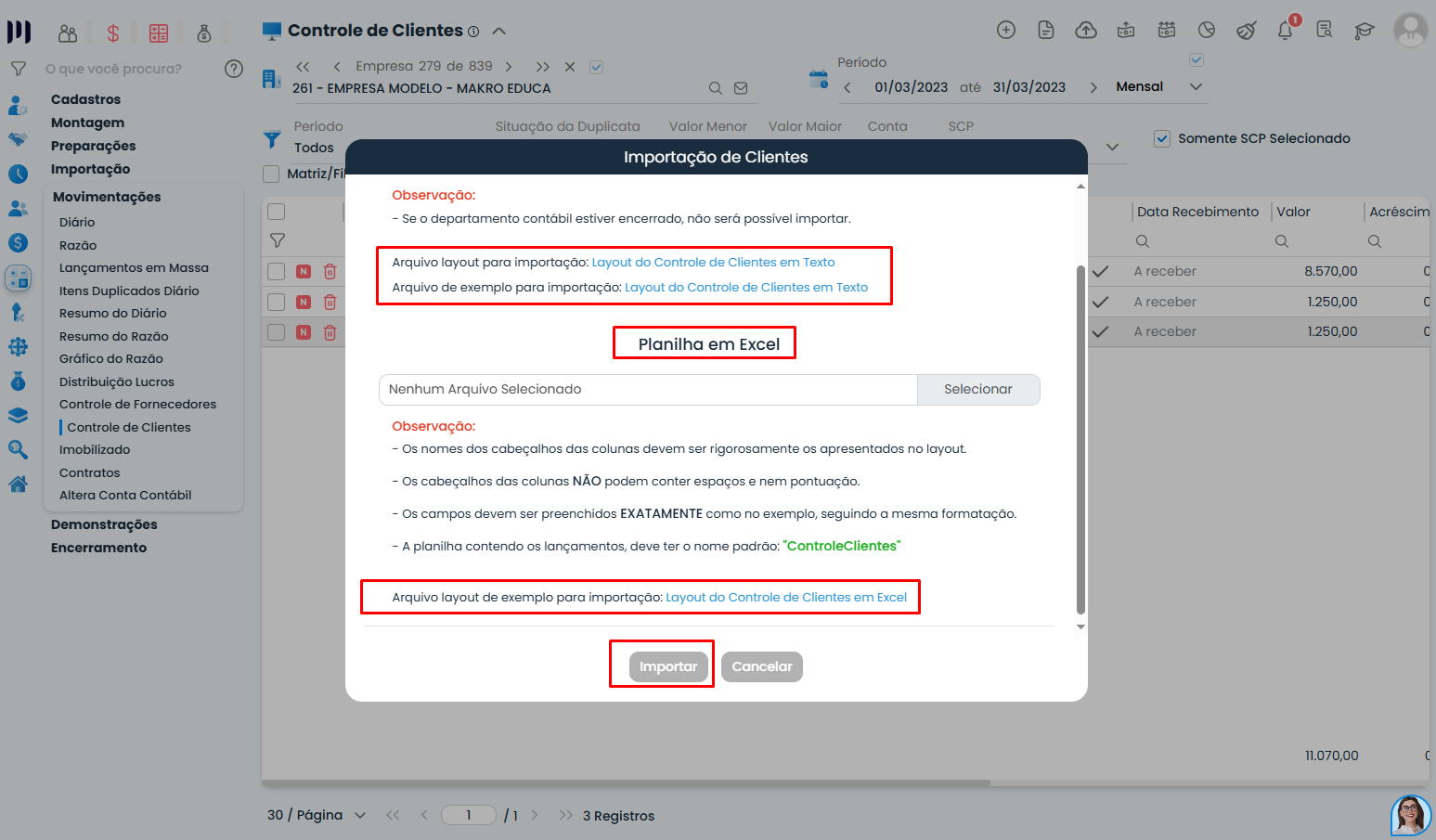Viewport: 1436px width, 840px height.
Task: Open notifications bell icon
Action: [1286, 31]
